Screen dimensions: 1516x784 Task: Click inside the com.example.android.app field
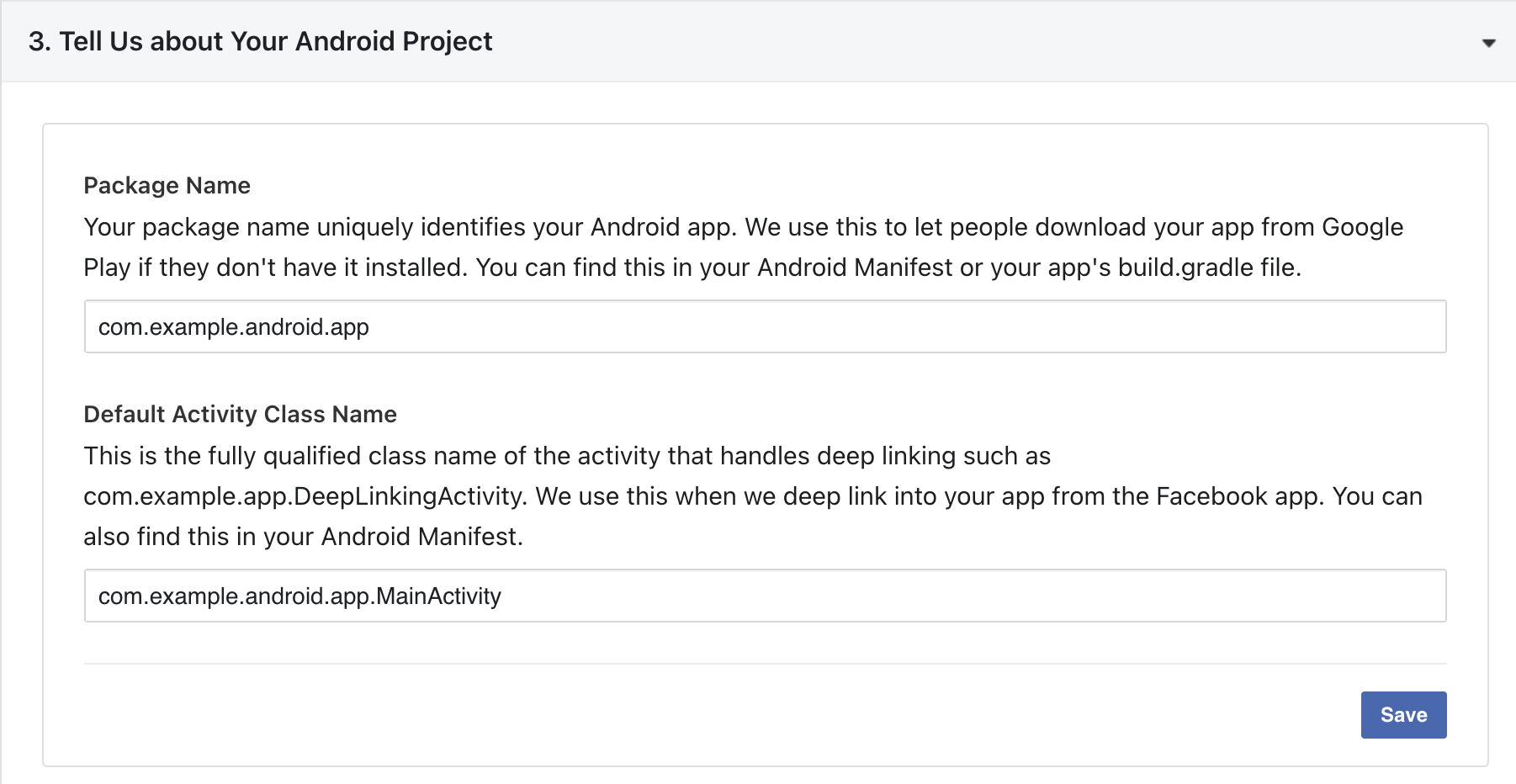[x=421, y=326]
